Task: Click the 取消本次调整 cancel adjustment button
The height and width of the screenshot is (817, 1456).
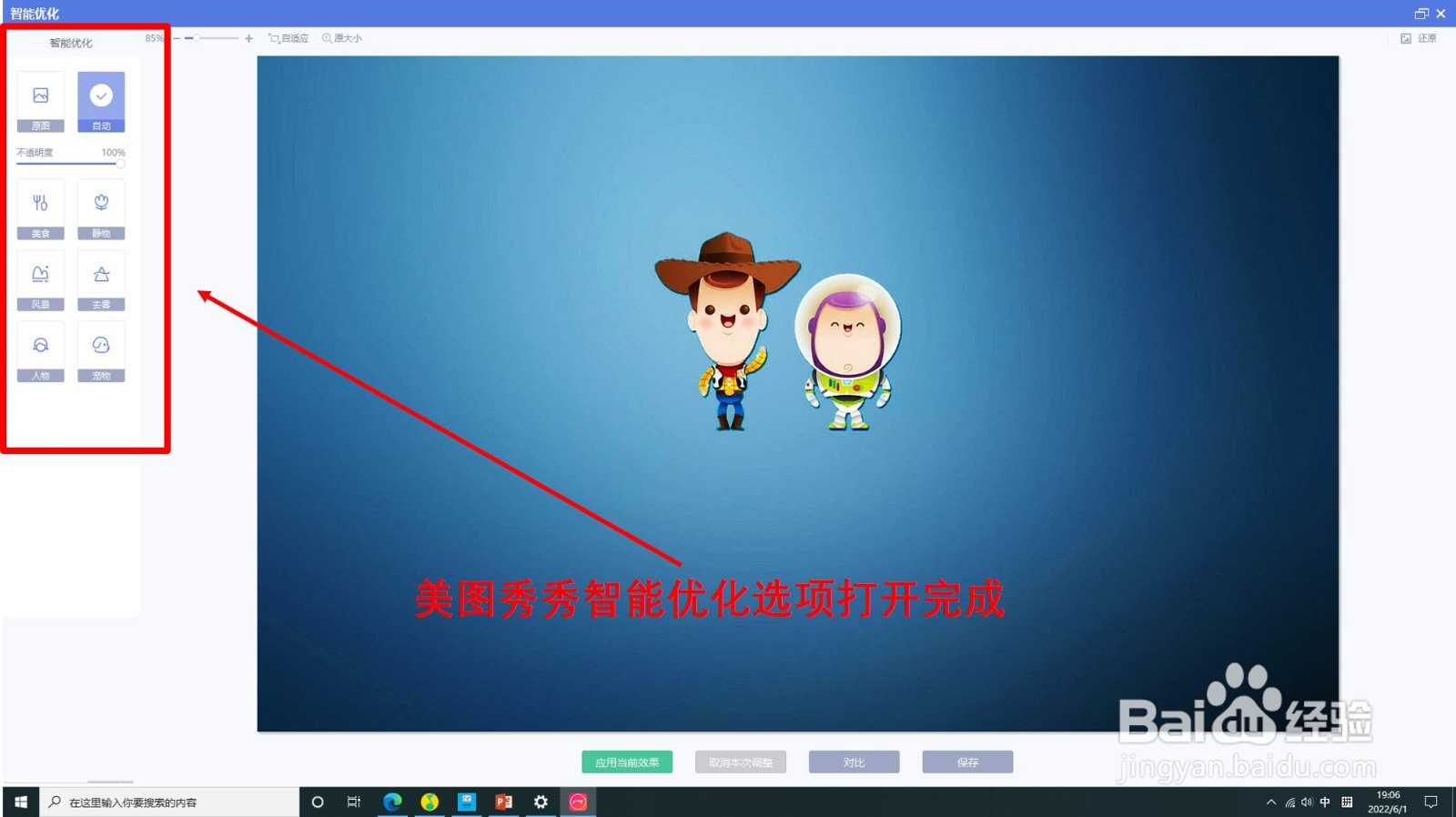Action: [741, 762]
